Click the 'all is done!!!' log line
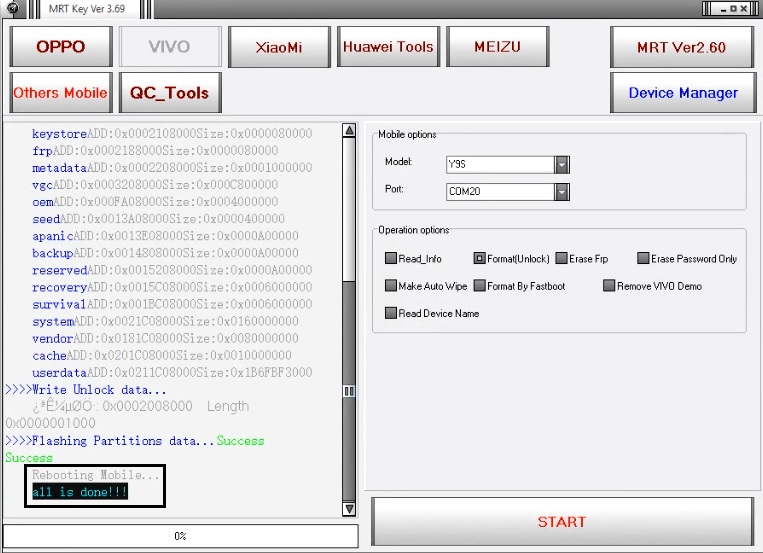This screenshot has height=553, width=763. [80, 492]
